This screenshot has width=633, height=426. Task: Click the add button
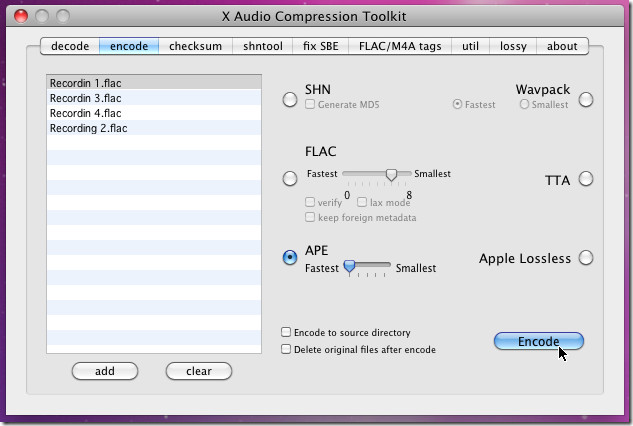click(x=105, y=371)
